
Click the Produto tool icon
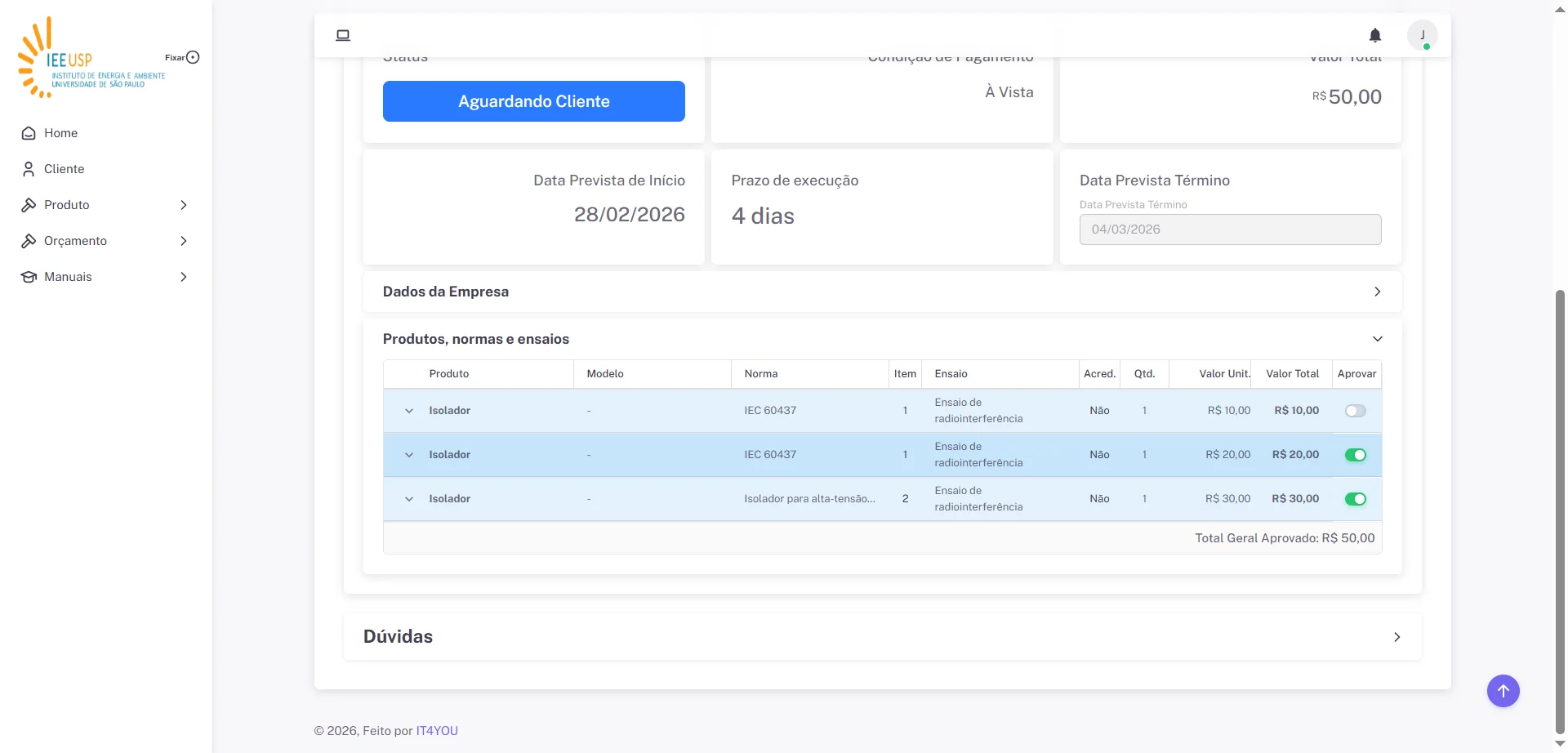pyautogui.click(x=29, y=205)
